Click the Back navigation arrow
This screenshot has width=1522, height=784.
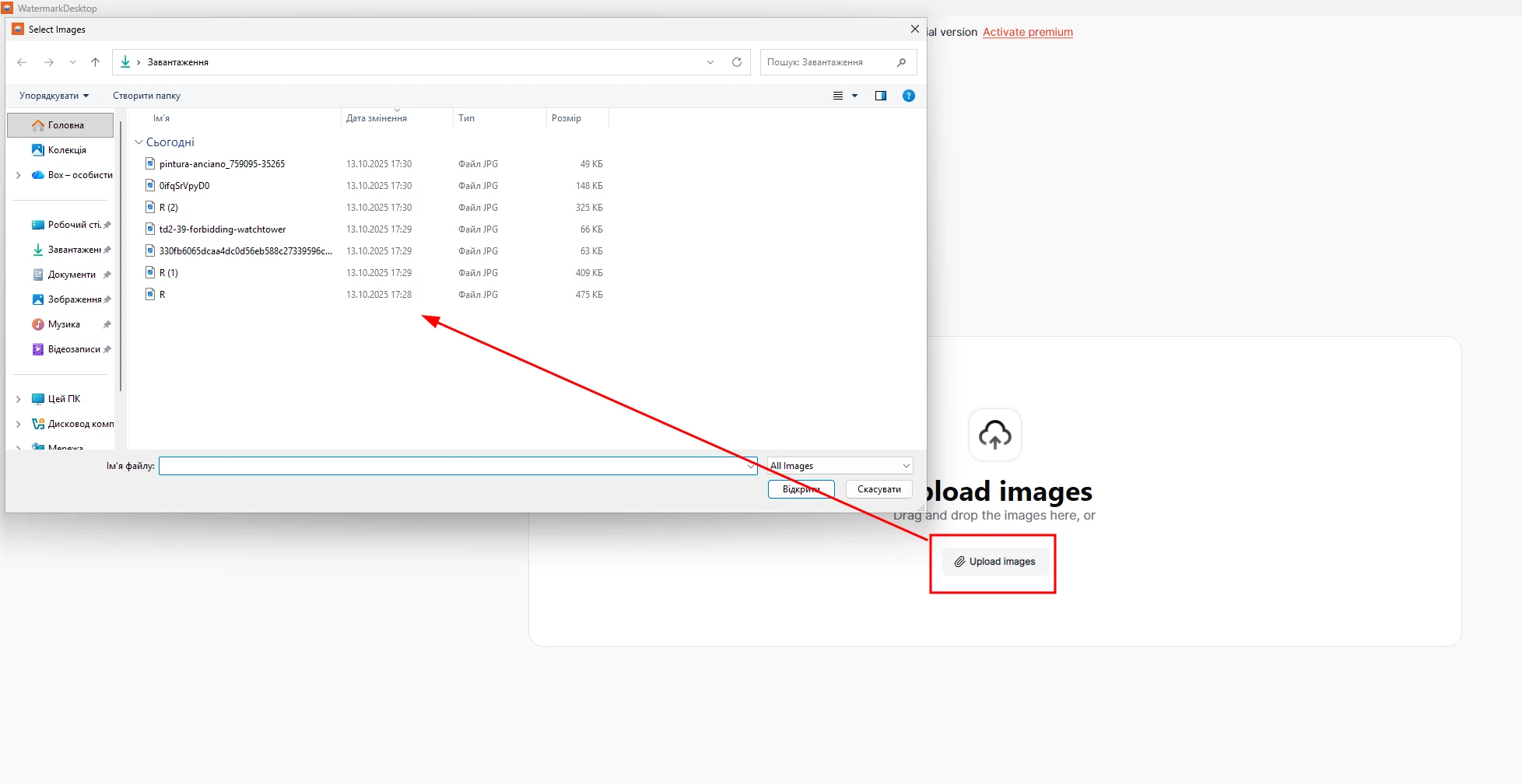(21, 62)
